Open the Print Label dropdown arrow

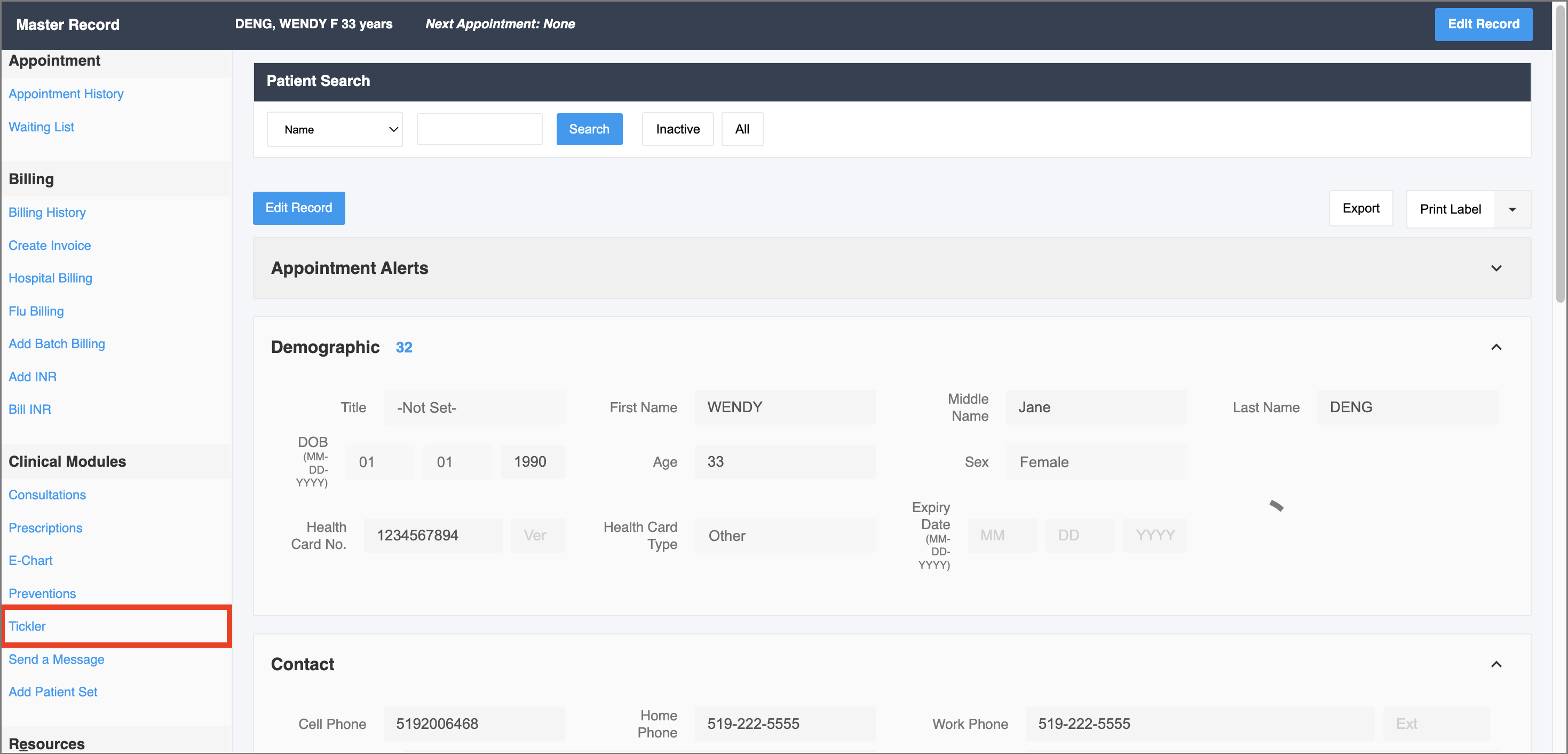point(1511,209)
